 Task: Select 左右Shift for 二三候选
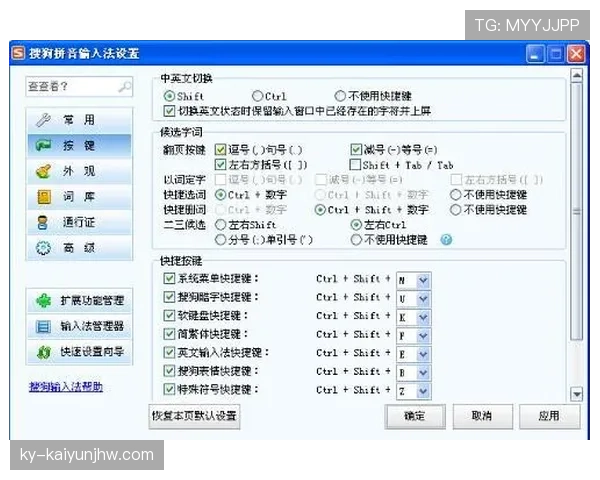(221, 225)
